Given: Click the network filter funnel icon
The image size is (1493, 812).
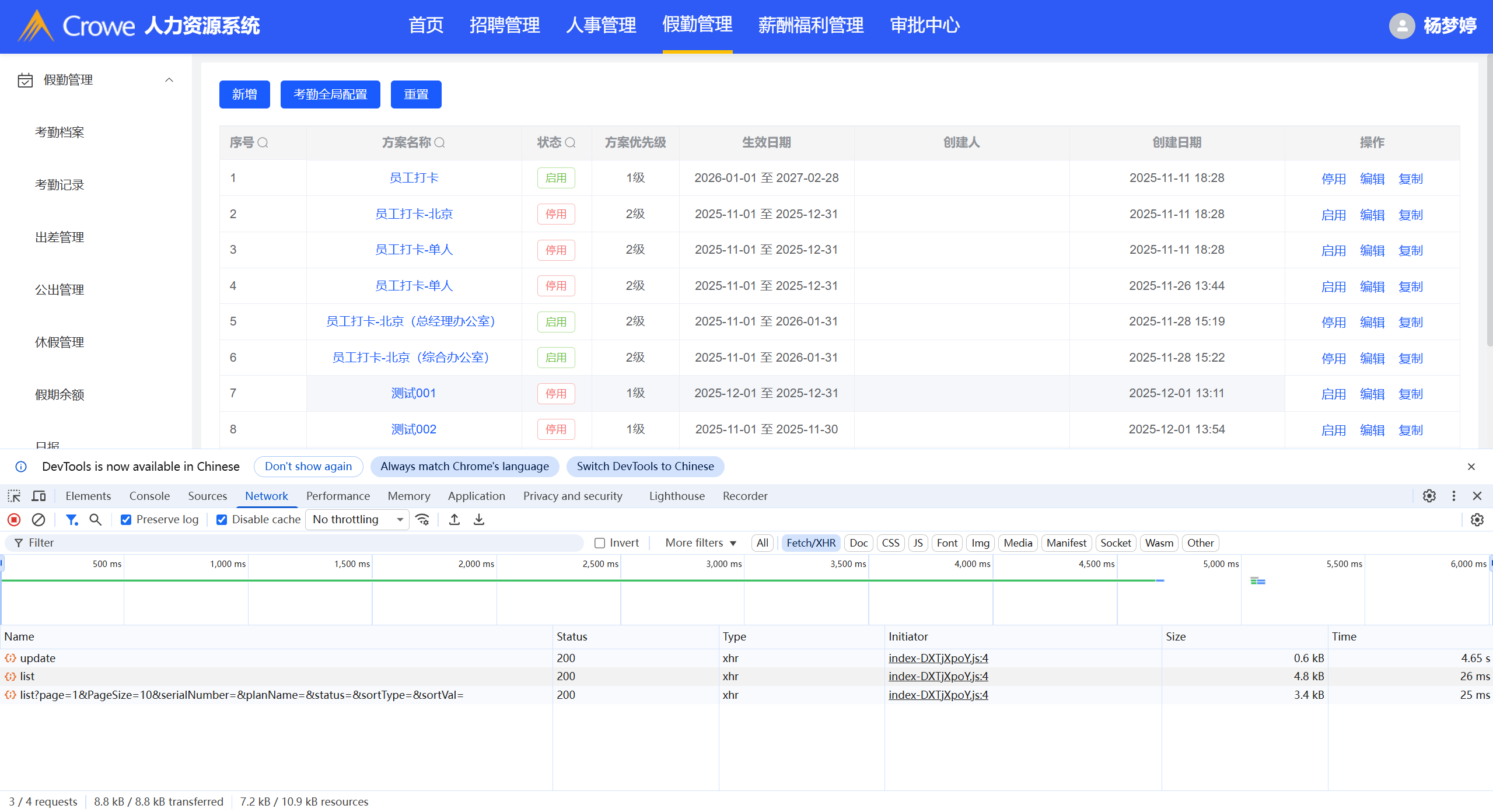Looking at the screenshot, I should click(x=71, y=519).
